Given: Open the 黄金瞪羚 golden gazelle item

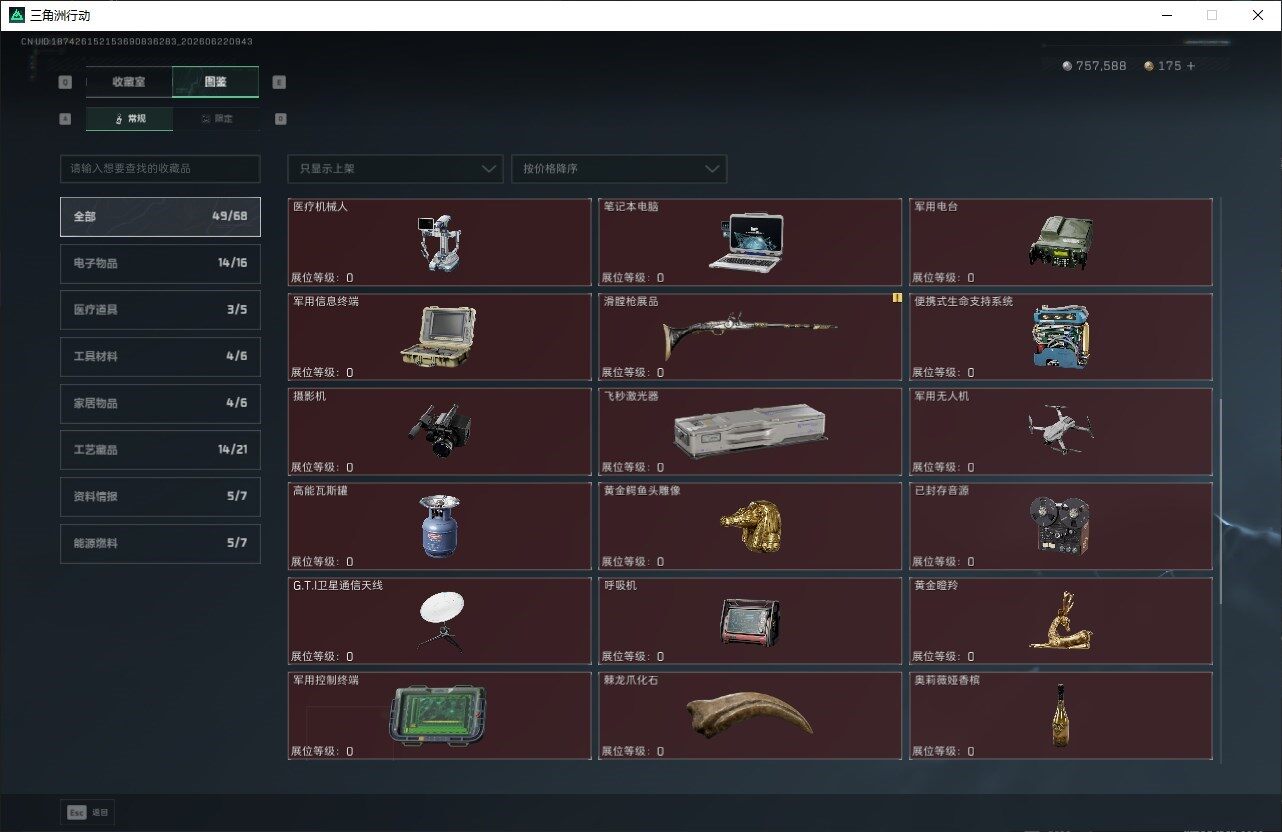Looking at the screenshot, I should [1061, 621].
